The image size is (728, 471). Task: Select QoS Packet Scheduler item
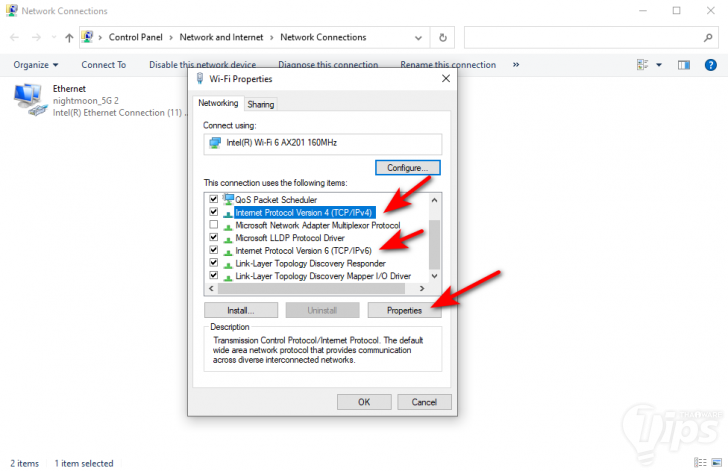[x=276, y=200]
